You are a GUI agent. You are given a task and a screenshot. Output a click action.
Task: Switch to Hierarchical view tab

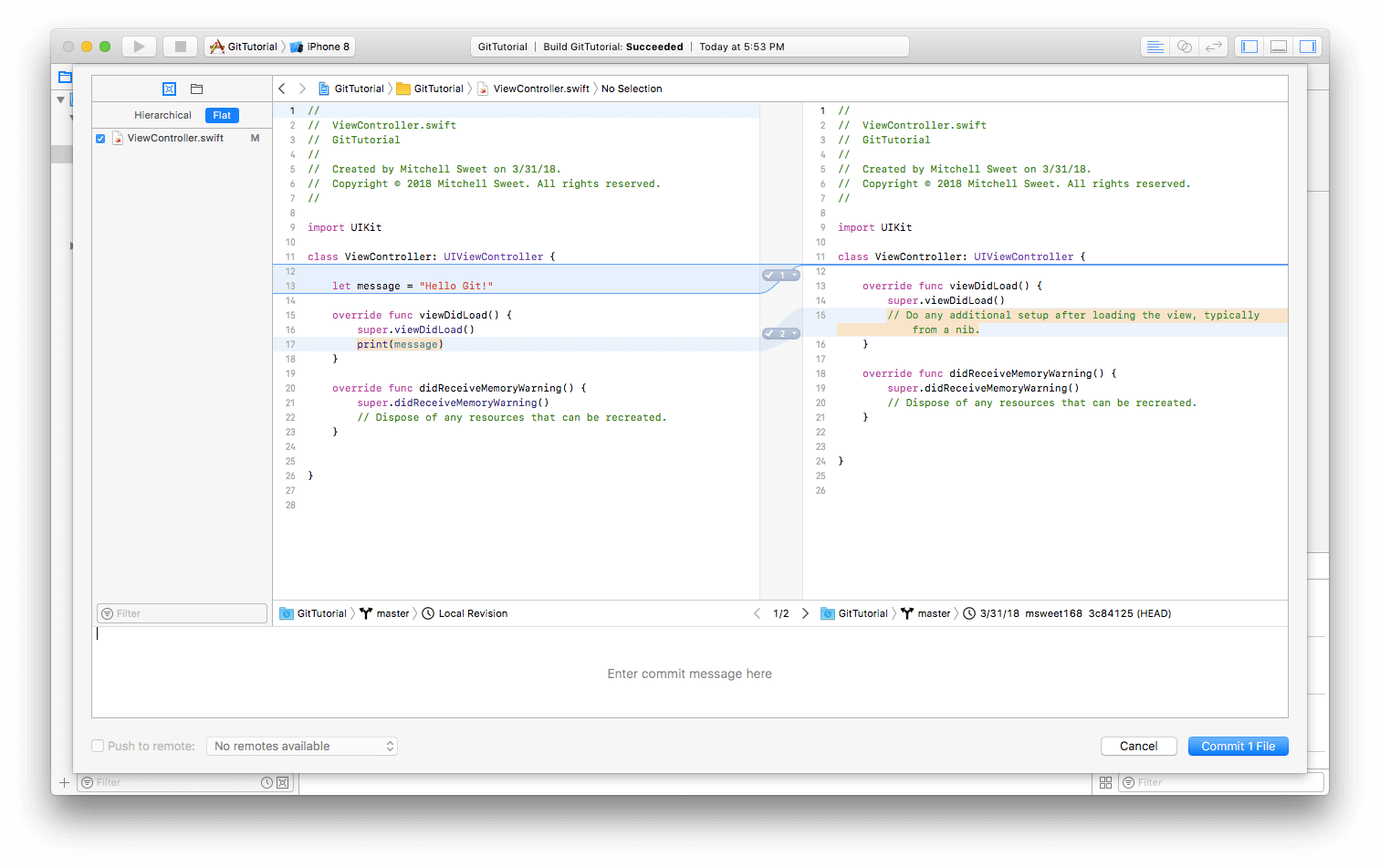pyautogui.click(x=162, y=115)
